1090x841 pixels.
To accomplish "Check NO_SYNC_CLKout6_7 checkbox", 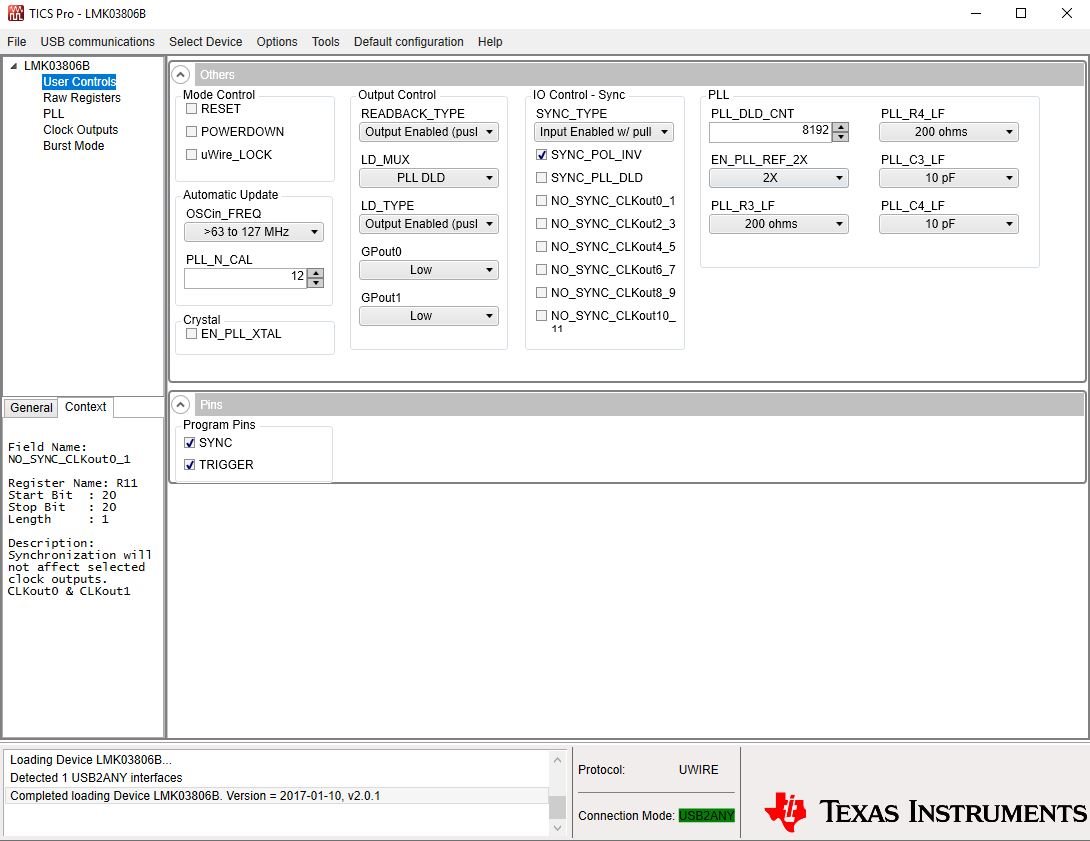I will [542, 269].
